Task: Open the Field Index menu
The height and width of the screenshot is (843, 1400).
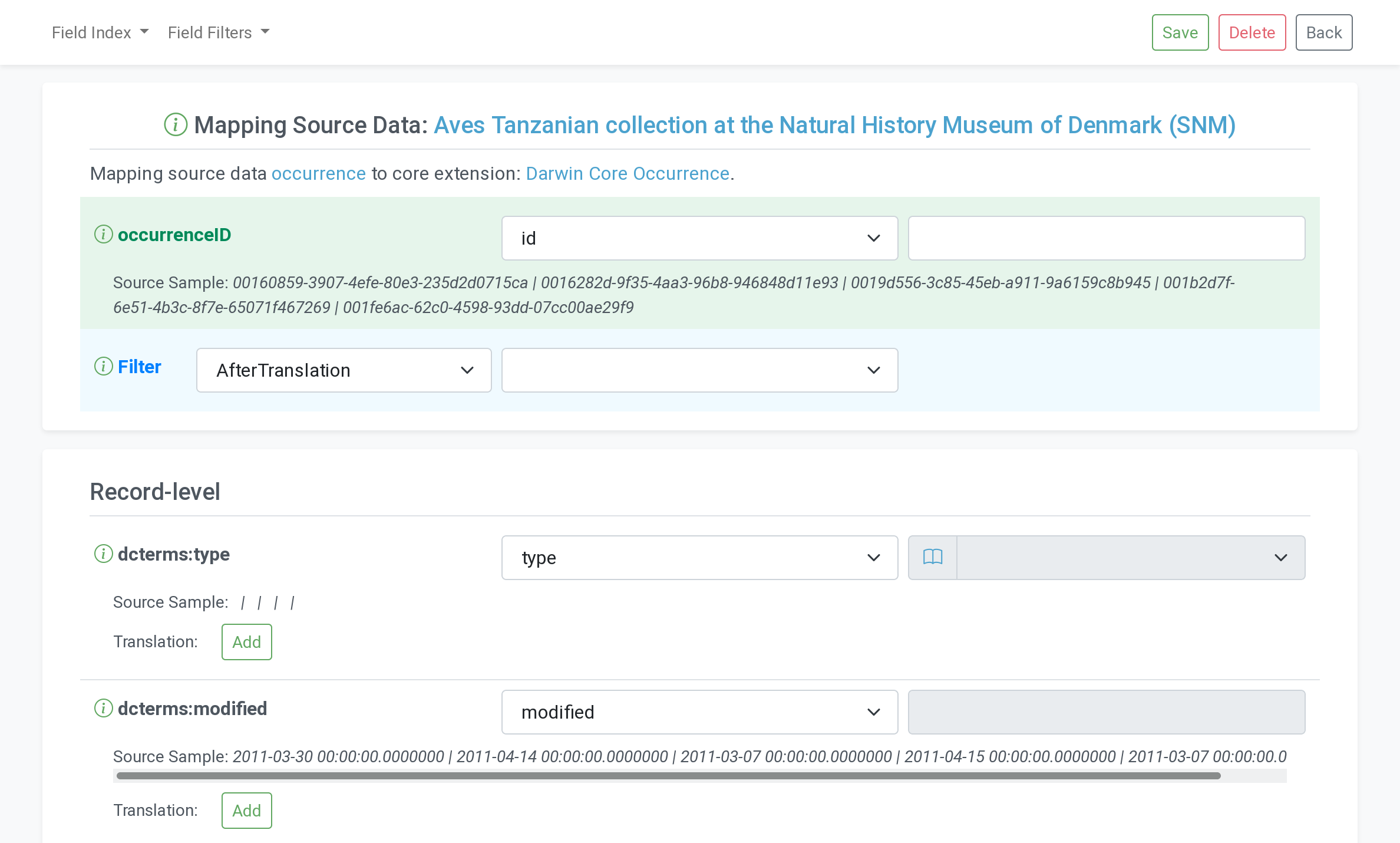Action: tap(100, 32)
